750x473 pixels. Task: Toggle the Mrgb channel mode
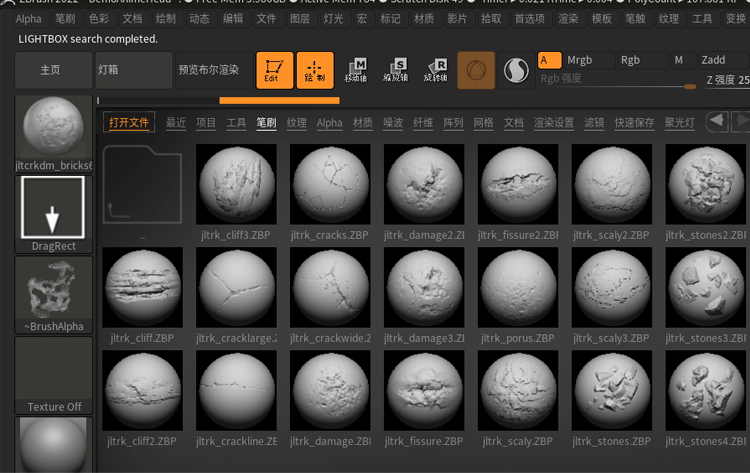(586, 60)
